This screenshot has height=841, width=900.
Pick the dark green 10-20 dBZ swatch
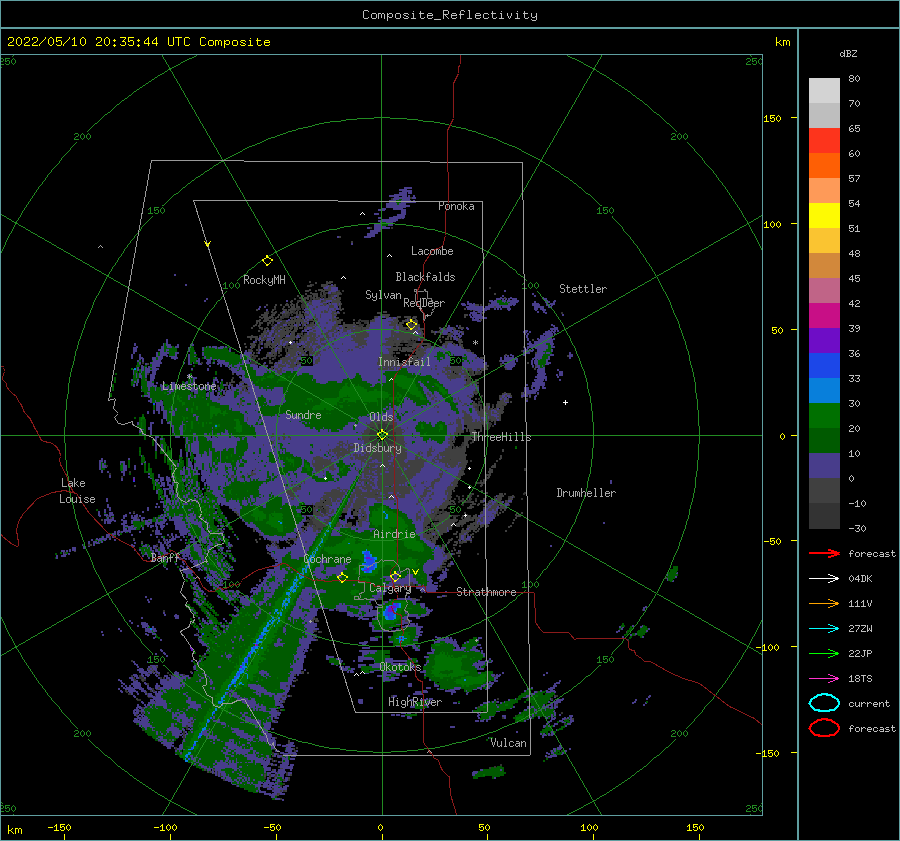click(x=824, y=441)
